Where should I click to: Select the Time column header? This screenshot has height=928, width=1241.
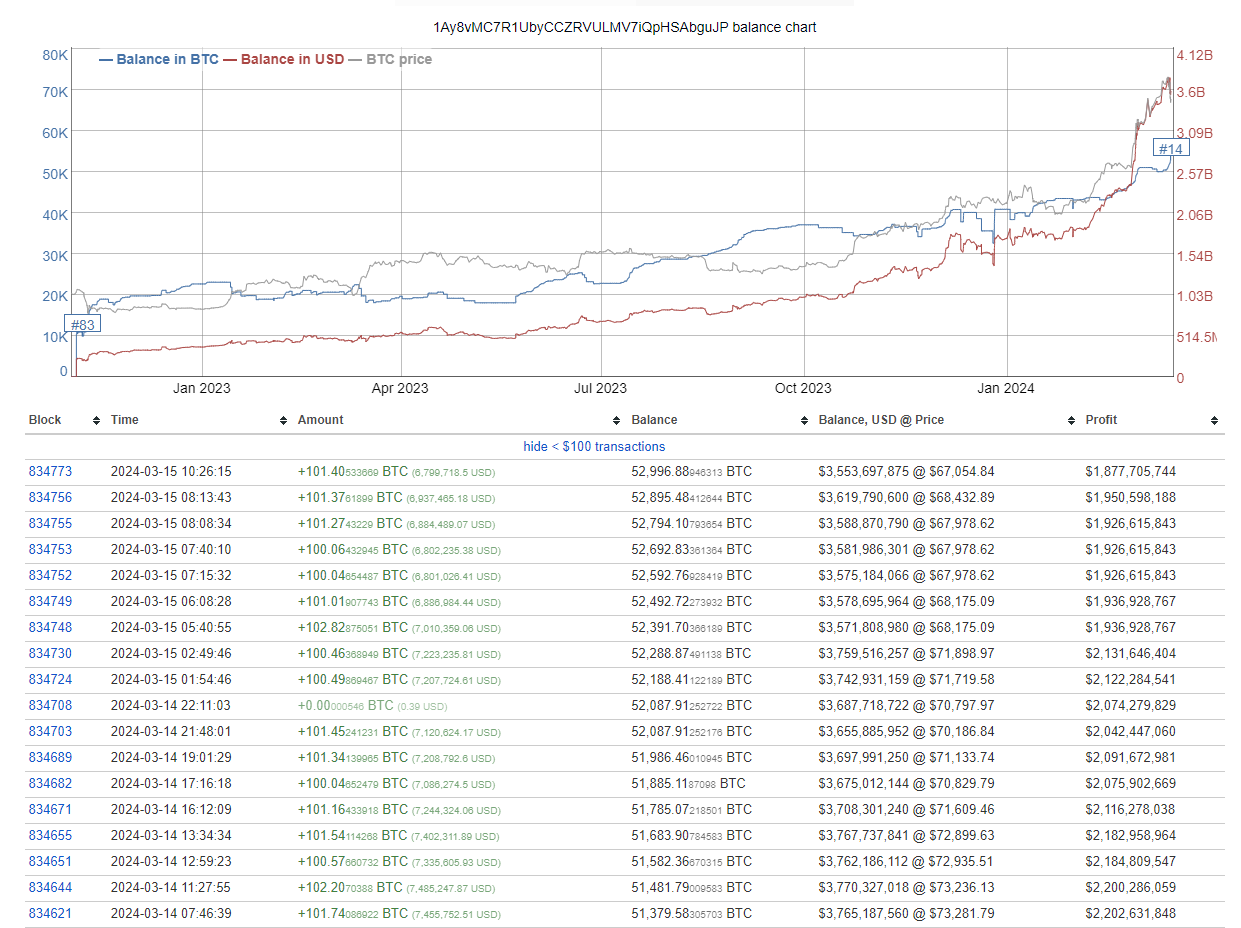point(125,421)
